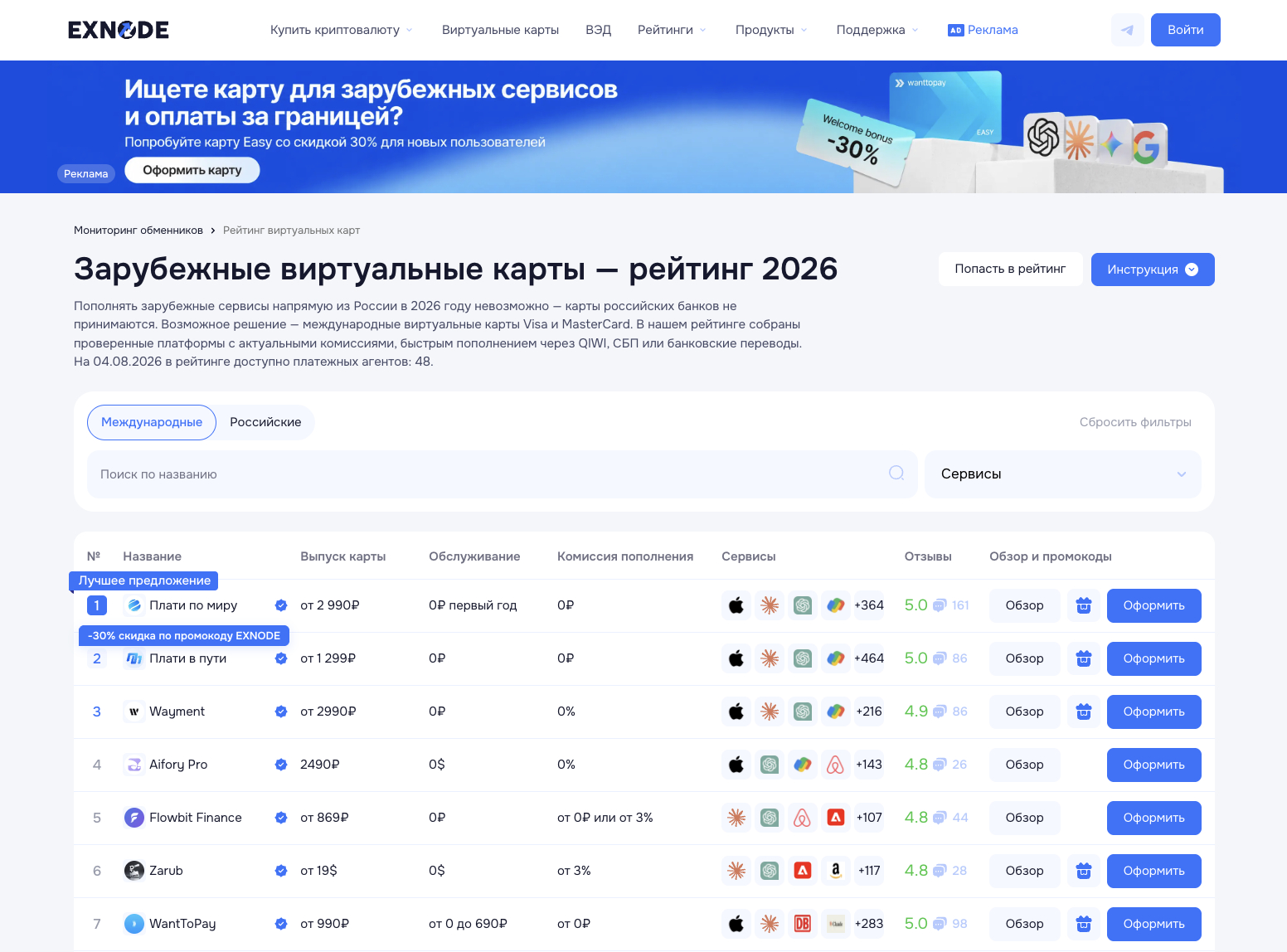
Task: Show +464 more services for Плати в пути
Action: click(869, 658)
